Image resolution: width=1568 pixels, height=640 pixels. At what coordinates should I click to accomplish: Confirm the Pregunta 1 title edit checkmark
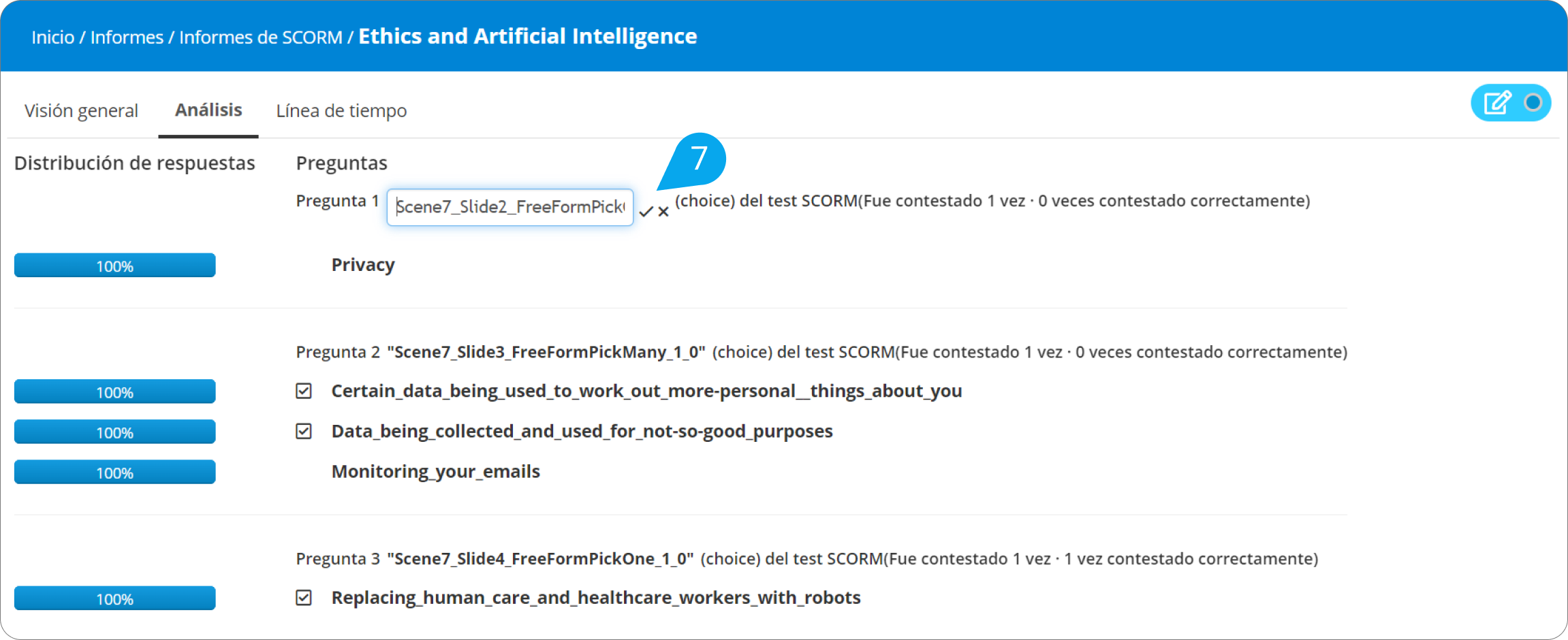coord(646,212)
